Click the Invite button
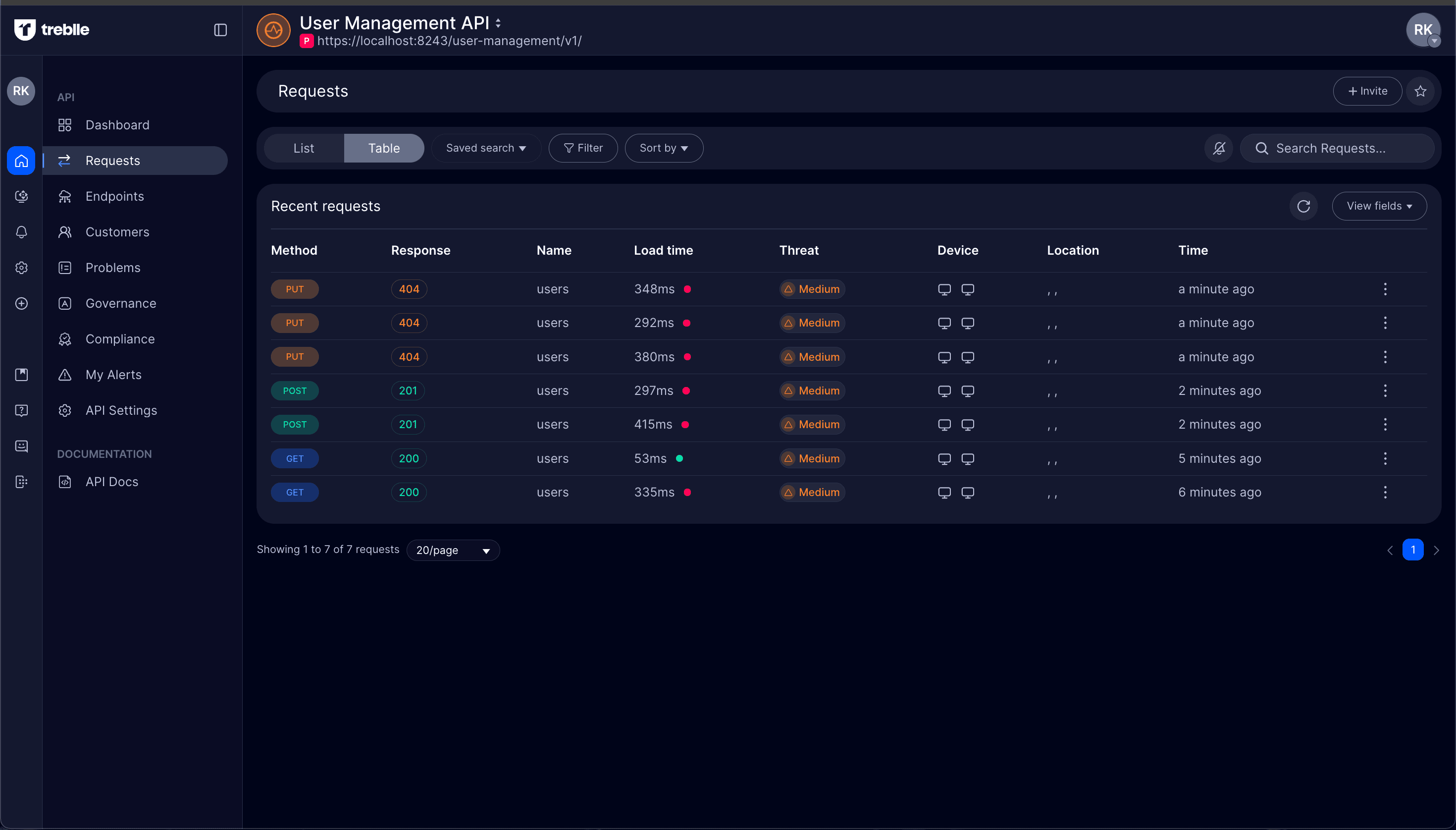Image resolution: width=1456 pixels, height=830 pixels. 1367,91
